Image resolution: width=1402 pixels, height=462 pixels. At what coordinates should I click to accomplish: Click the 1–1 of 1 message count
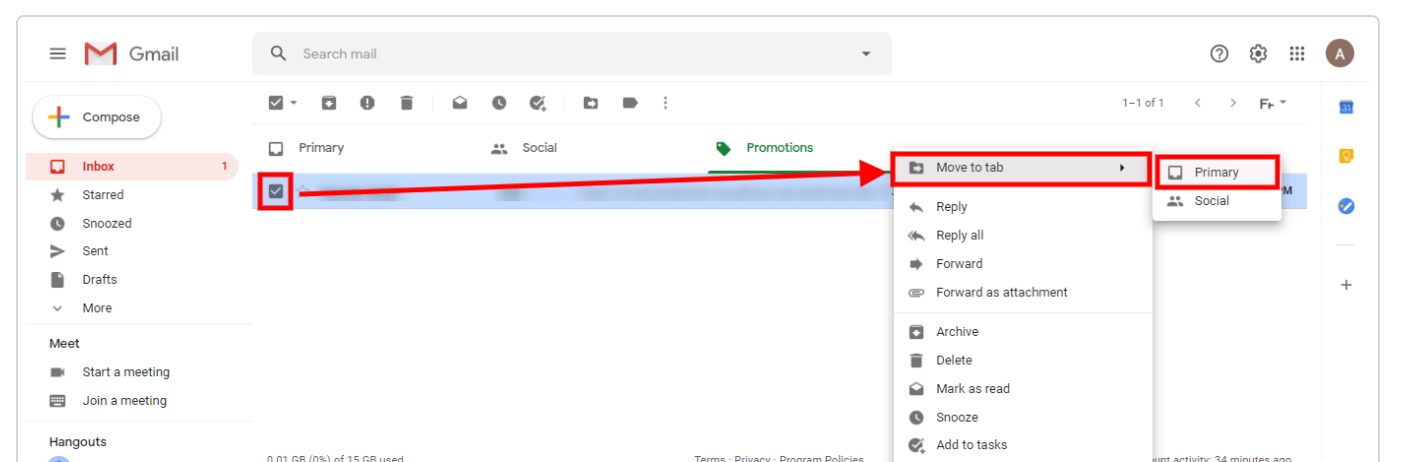(x=1143, y=103)
